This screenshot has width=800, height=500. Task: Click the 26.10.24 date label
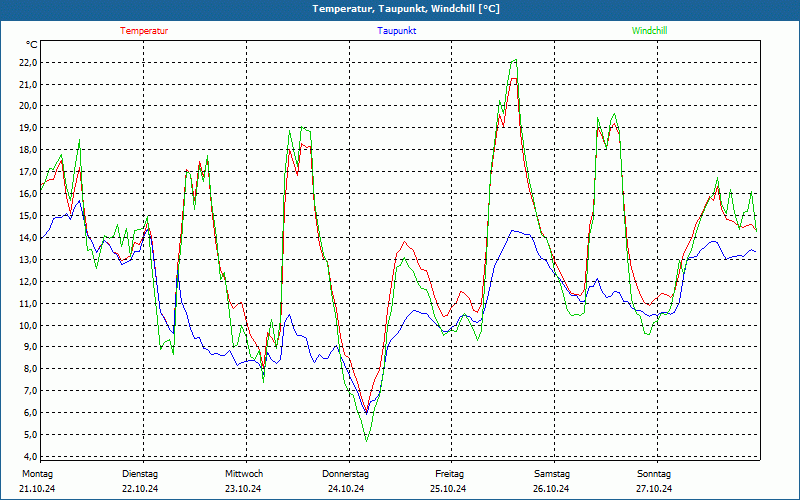pyautogui.click(x=551, y=489)
